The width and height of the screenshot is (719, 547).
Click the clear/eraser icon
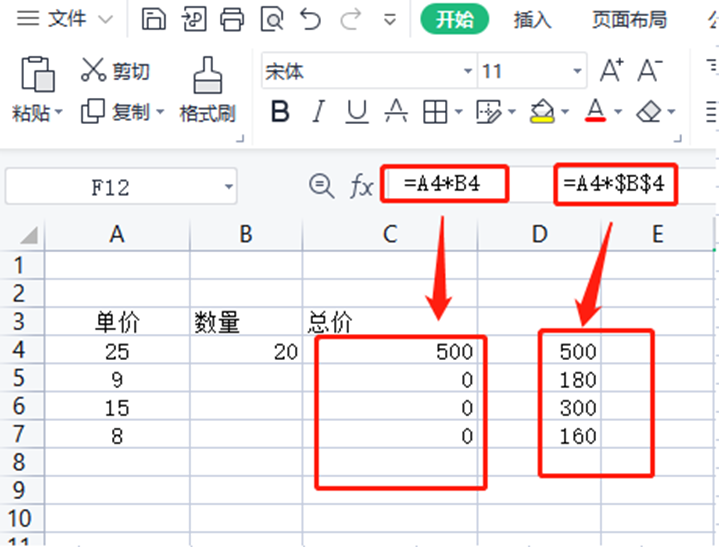pyautogui.click(x=649, y=111)
